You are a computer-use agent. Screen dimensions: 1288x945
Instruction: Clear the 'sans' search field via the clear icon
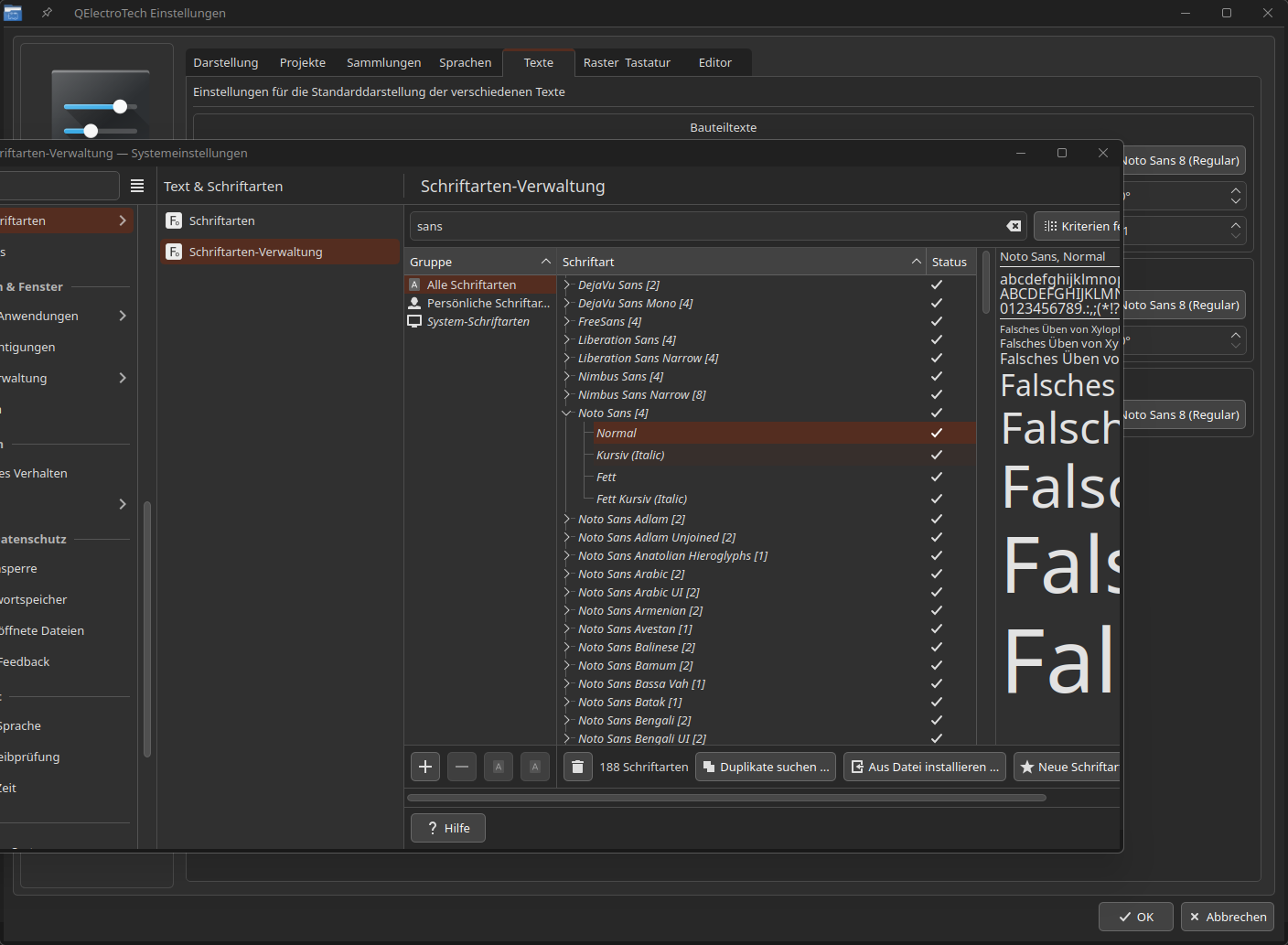pyautogui.click(x=1014, y=226)
